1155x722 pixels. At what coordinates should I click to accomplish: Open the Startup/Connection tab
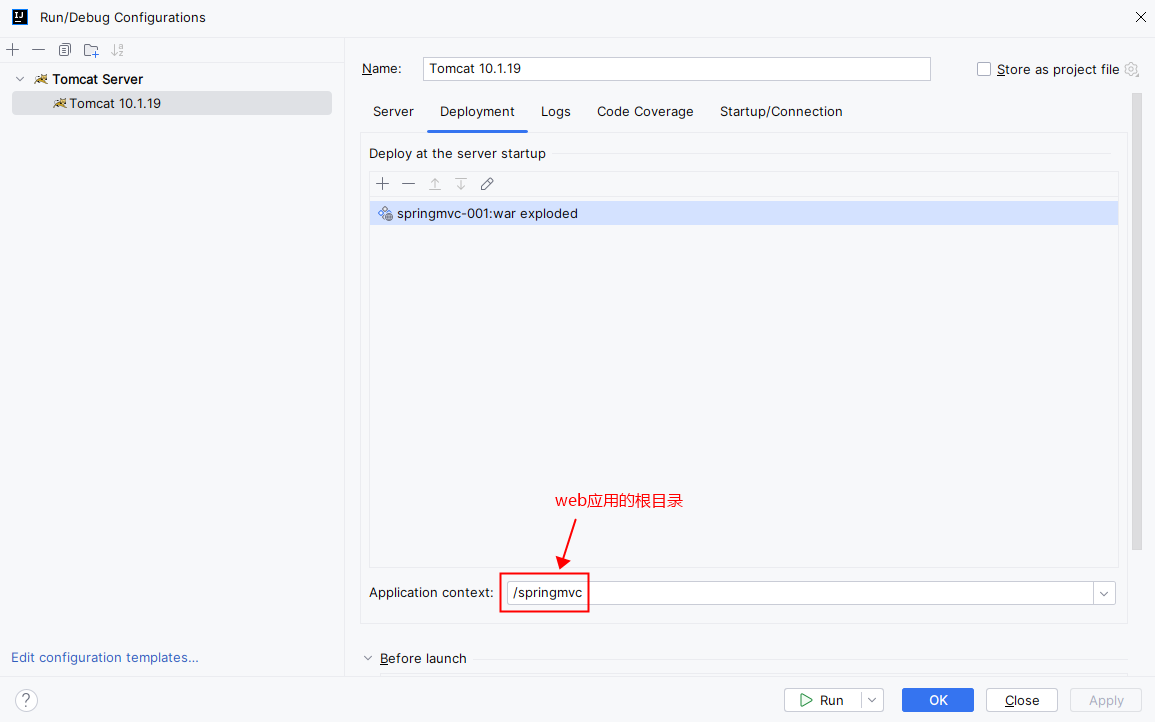(x=781, y=111)
